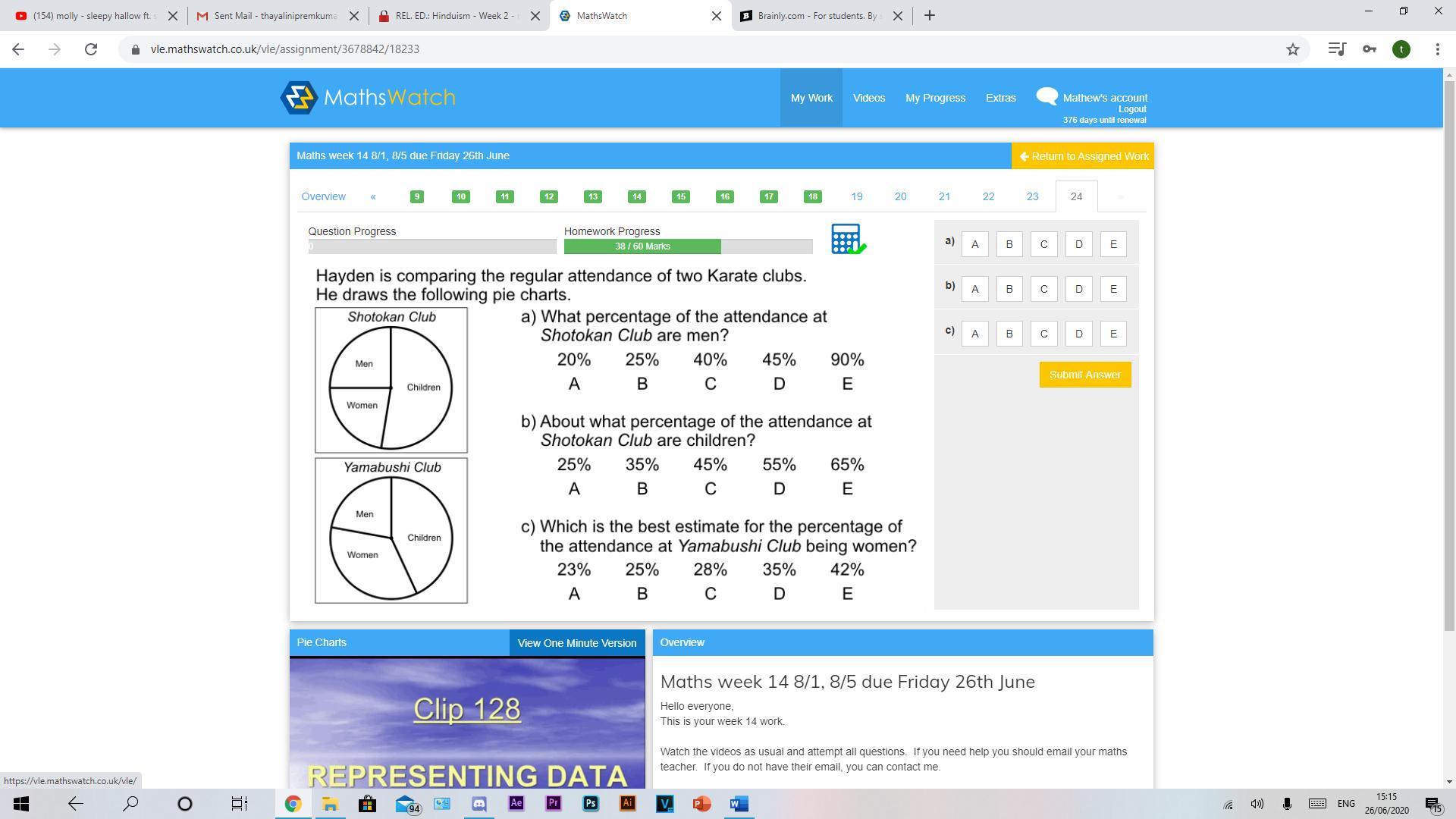
Task: Open the My Progress menu item
Action: pyautogui.click(x=935, y=98)
